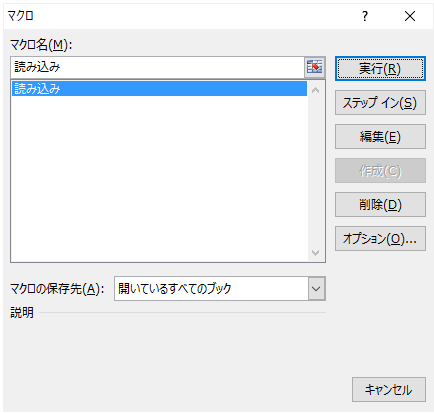434x414 pixels.
Task: Click the マクロ名 text input field
Action: (157, 67)
